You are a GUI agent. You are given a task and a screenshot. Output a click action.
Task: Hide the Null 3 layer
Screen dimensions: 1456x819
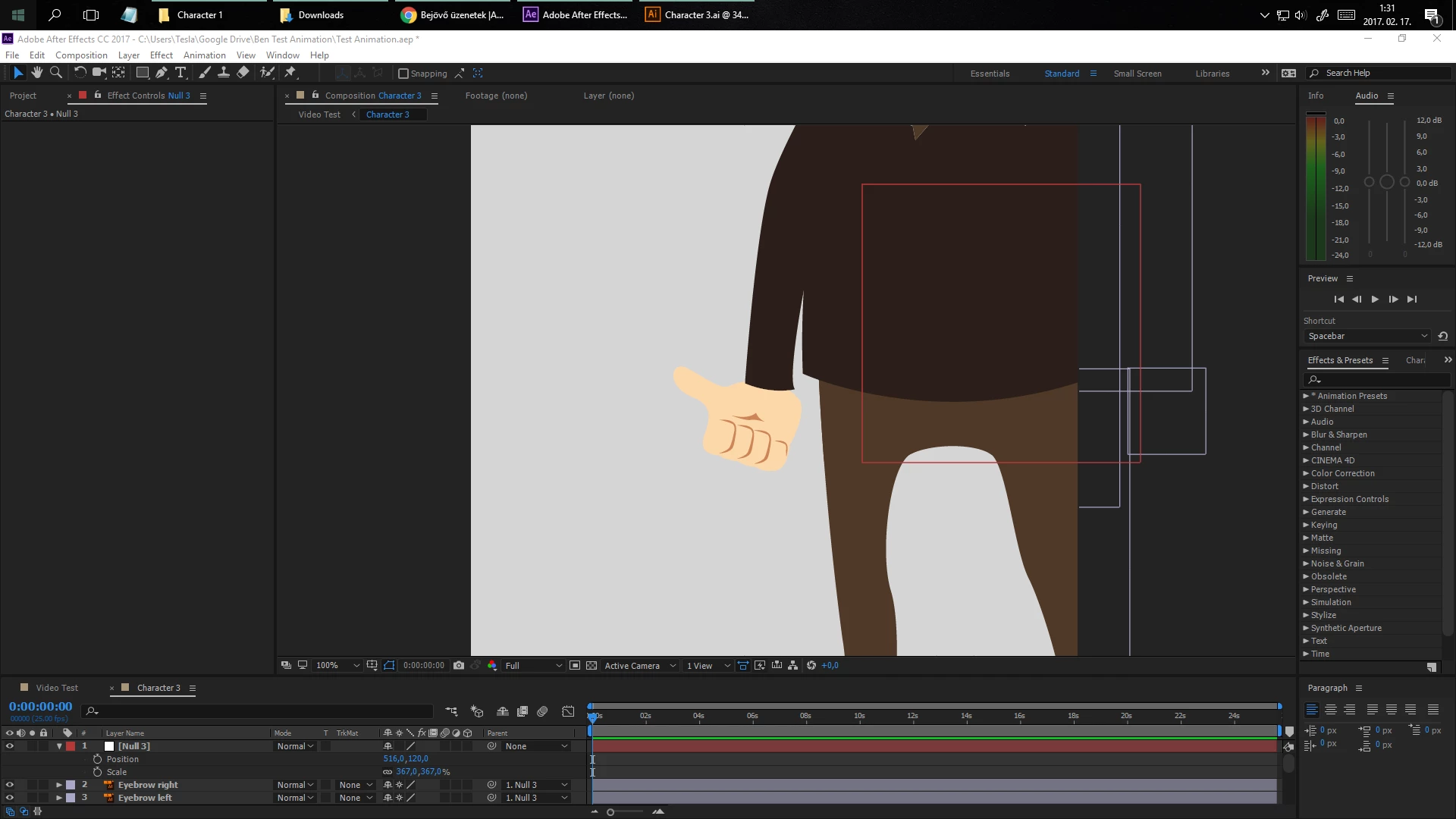click(9, 746)
